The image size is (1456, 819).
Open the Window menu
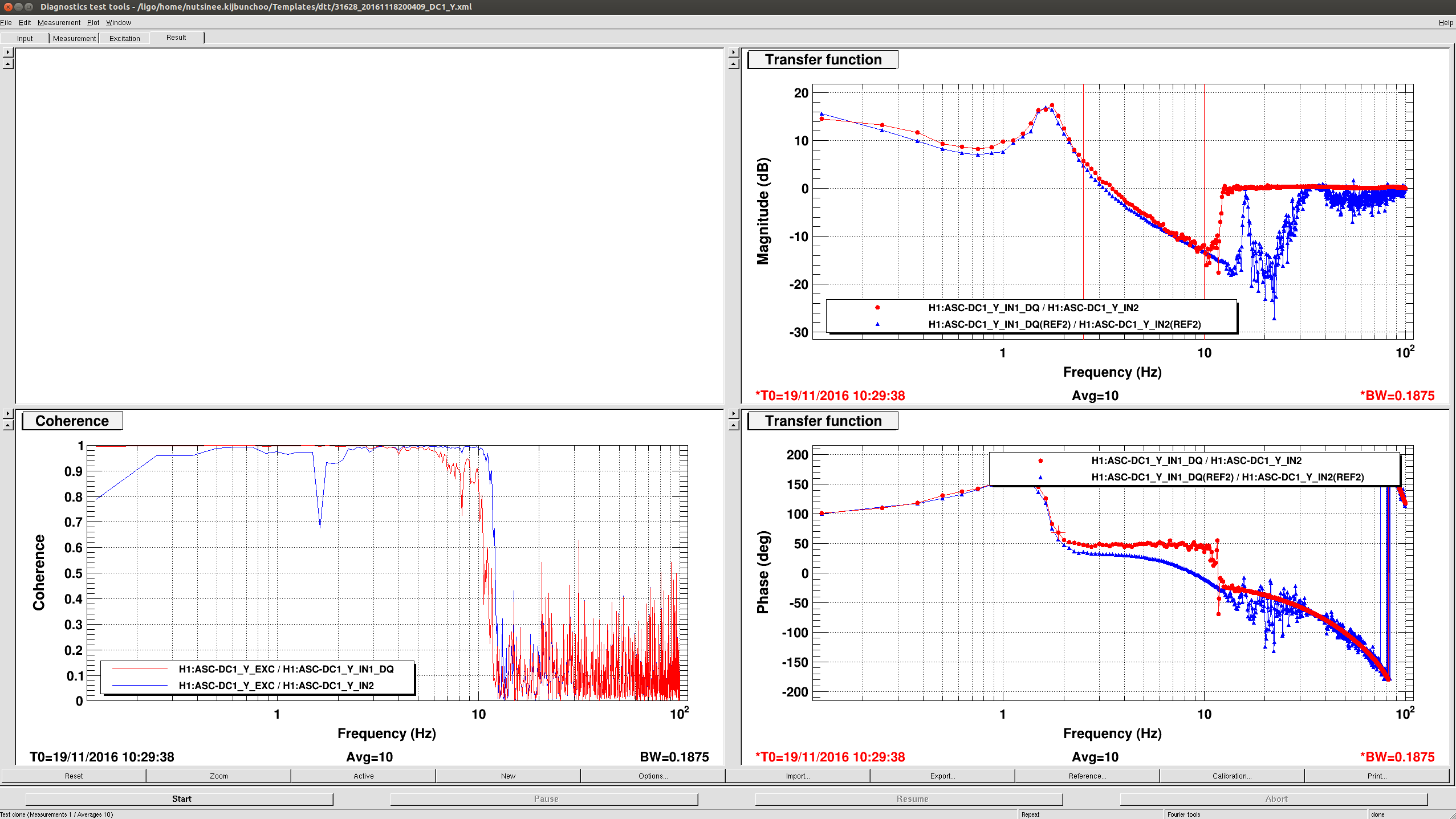point(119,23)
